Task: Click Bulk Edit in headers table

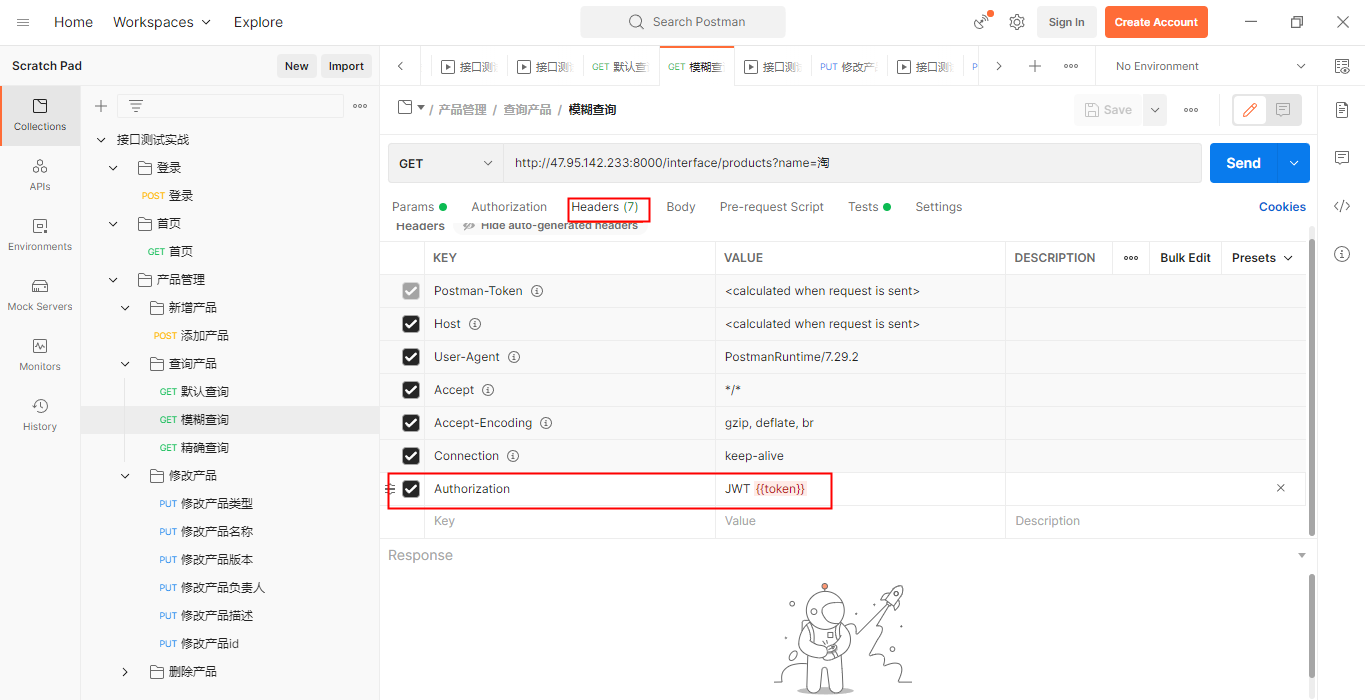Action: (x=1185, y=258)
